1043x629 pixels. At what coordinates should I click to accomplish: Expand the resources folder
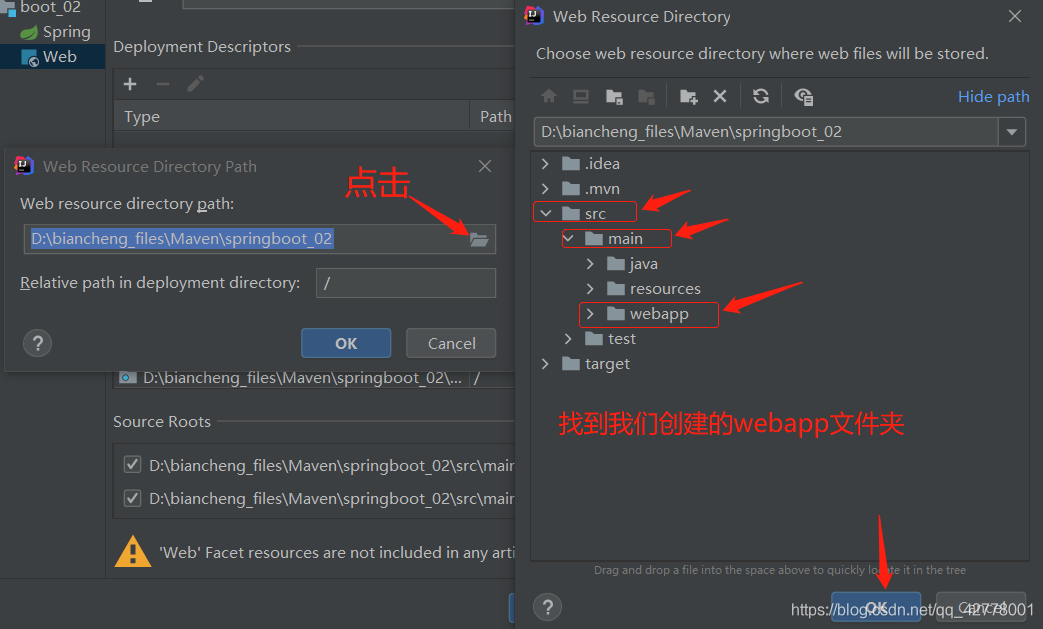click(590, 289)
